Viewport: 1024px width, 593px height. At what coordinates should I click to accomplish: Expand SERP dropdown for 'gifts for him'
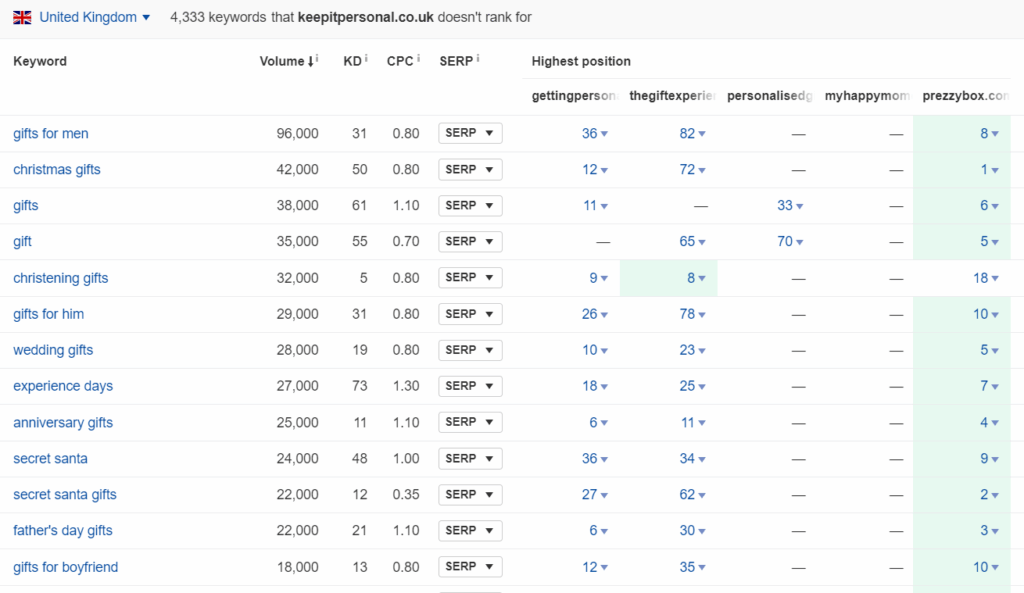(470, 314)
